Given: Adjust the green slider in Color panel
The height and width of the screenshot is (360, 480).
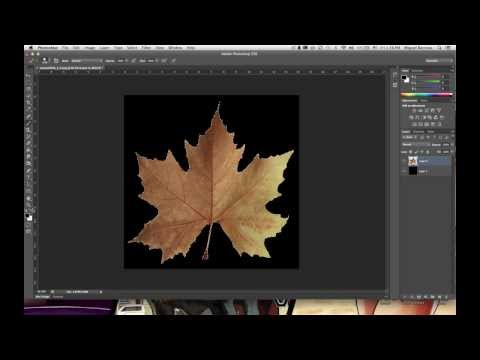Looking at the screenshot, I should tap(428, 82).
